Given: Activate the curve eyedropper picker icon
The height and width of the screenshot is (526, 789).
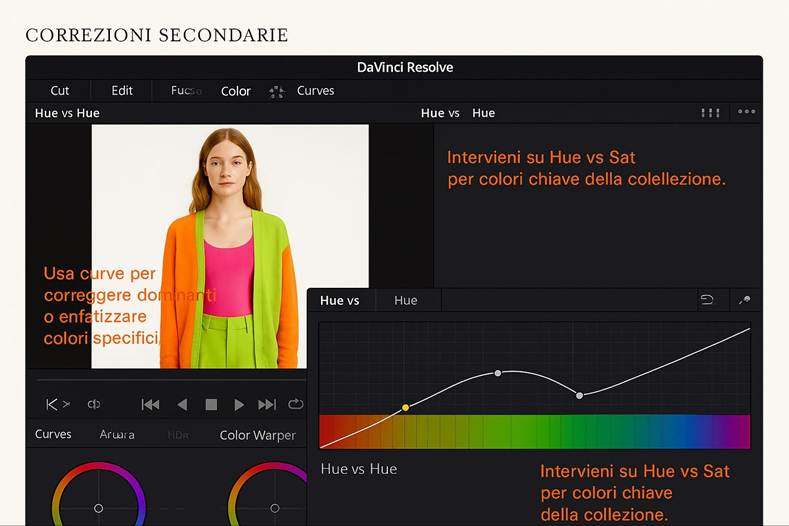Looking at the screenshot, I should [744, 300].
